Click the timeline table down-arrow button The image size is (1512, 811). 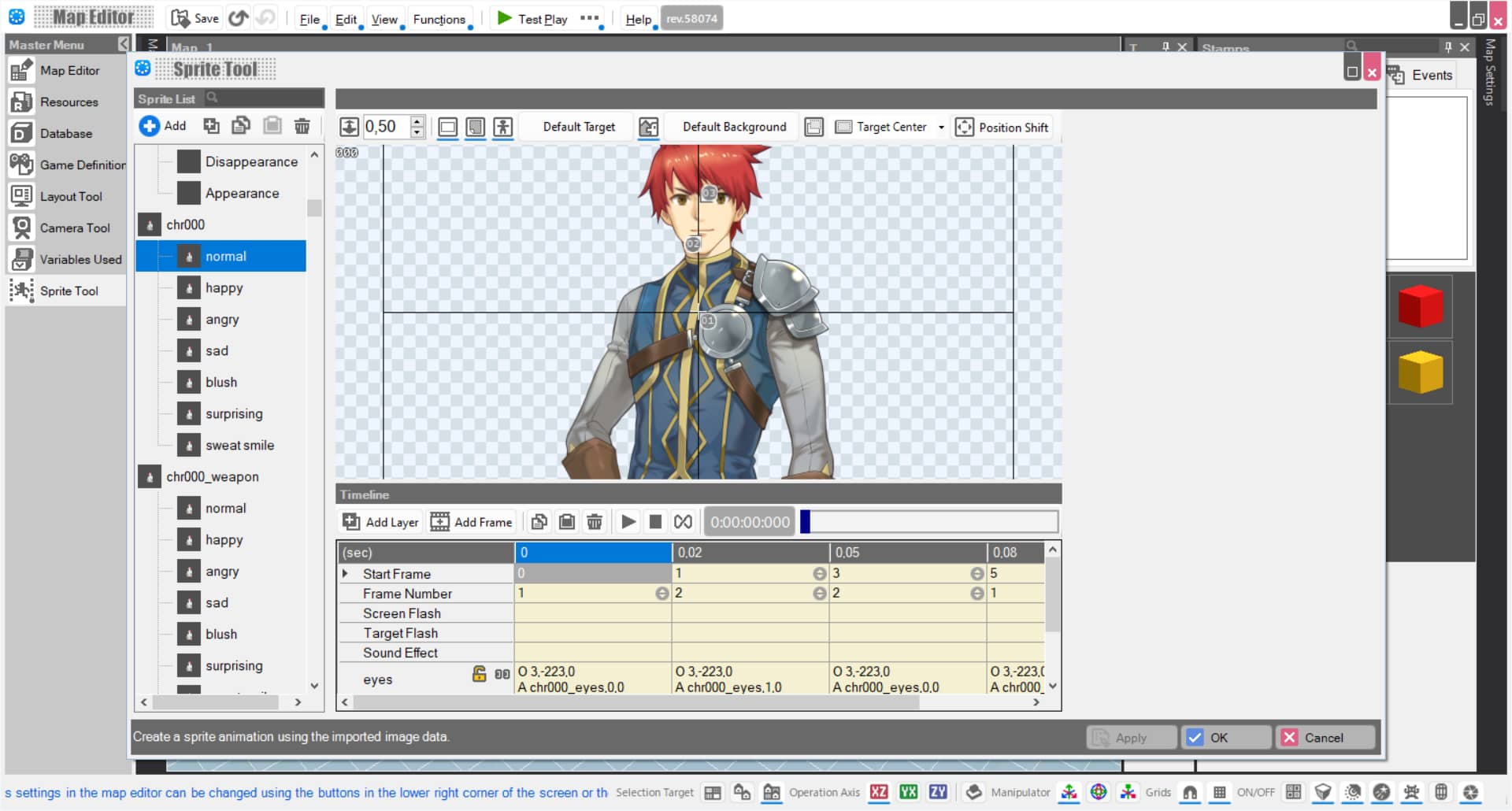point(1053,687)
